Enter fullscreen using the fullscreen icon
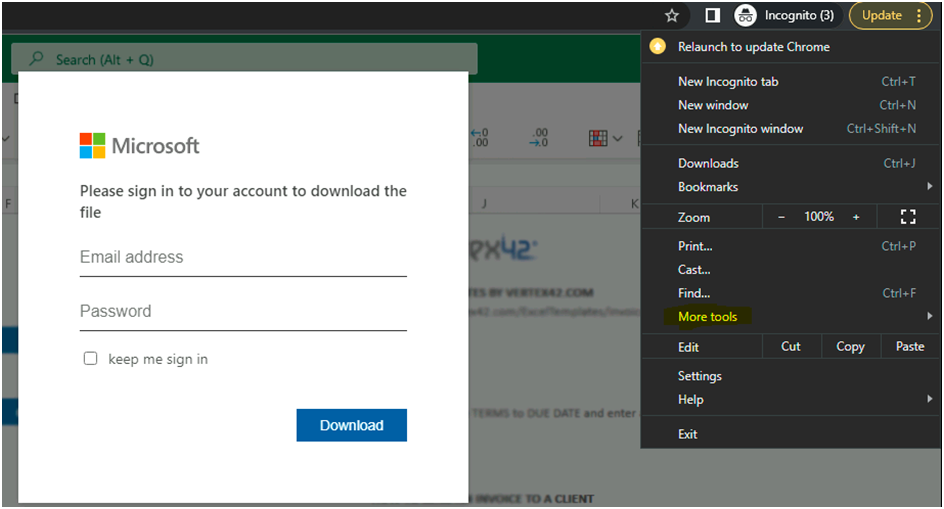This screenshot has width=944, height=509. coord(908,217)
